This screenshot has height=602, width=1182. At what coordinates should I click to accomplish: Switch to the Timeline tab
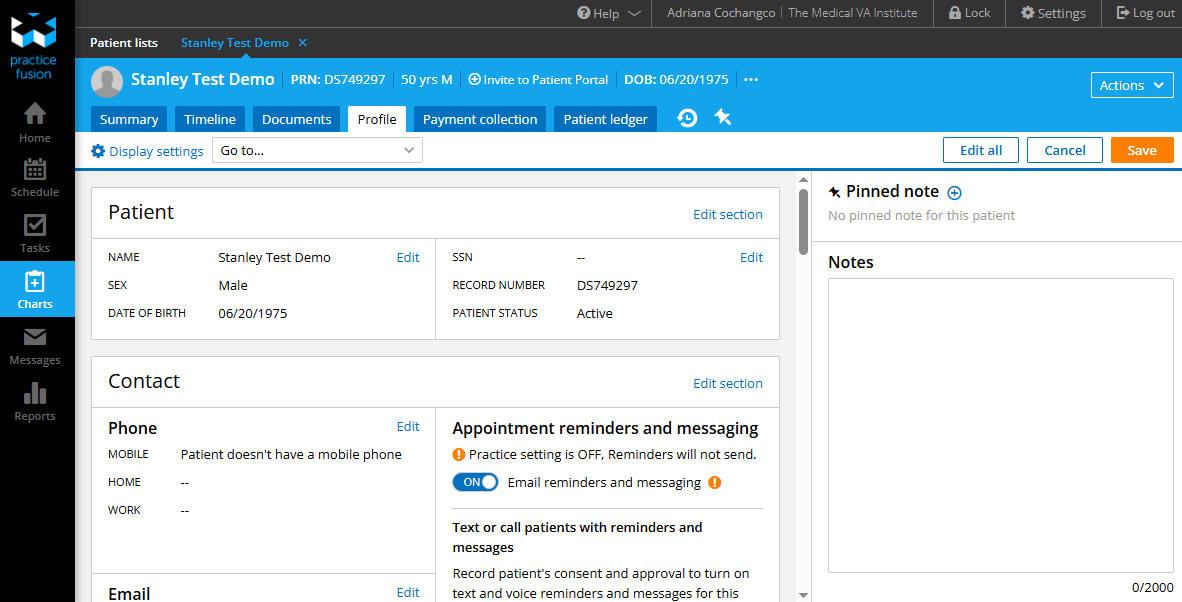tap(210, 119)
